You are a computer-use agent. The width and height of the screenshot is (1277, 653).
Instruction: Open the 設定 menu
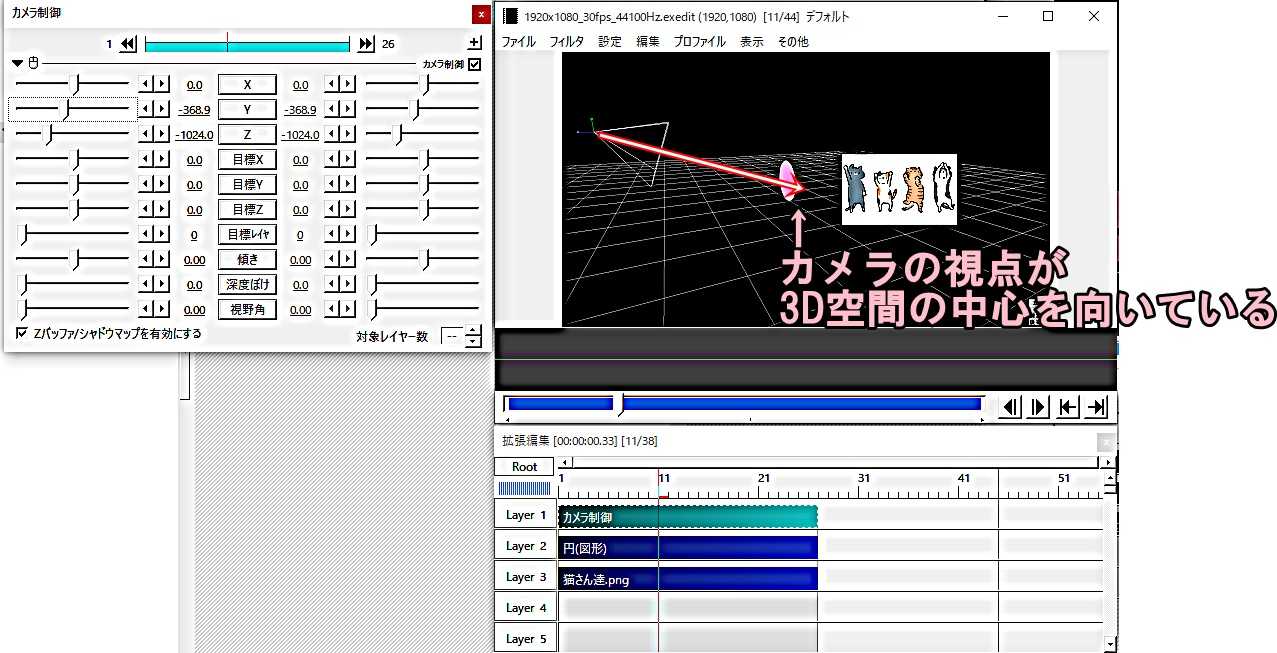[609, 42]
